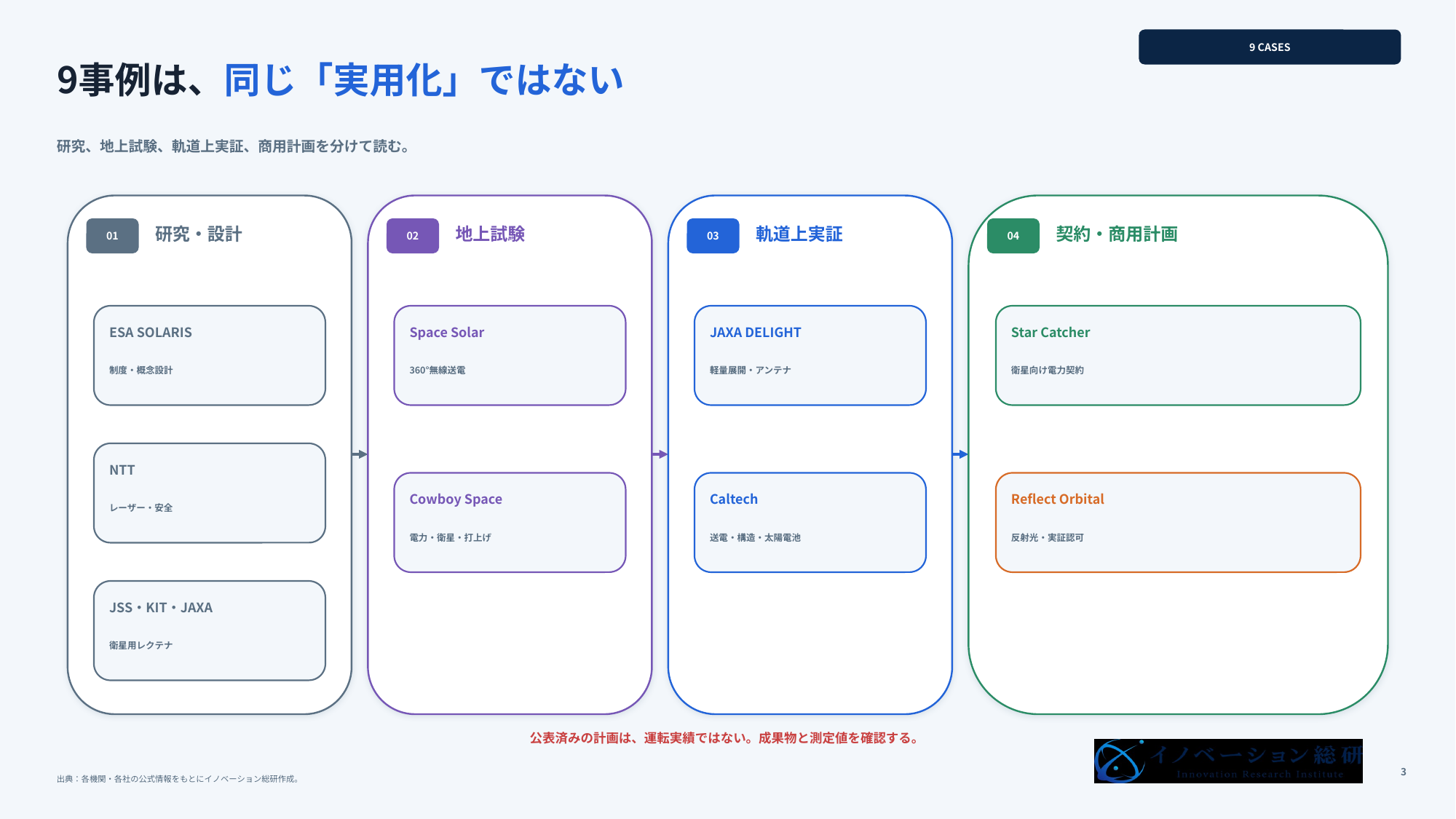Click the orange "Reflect Orbital" card title
This screenshot has height=819, width=1456.
click(x=1058, y=499)
